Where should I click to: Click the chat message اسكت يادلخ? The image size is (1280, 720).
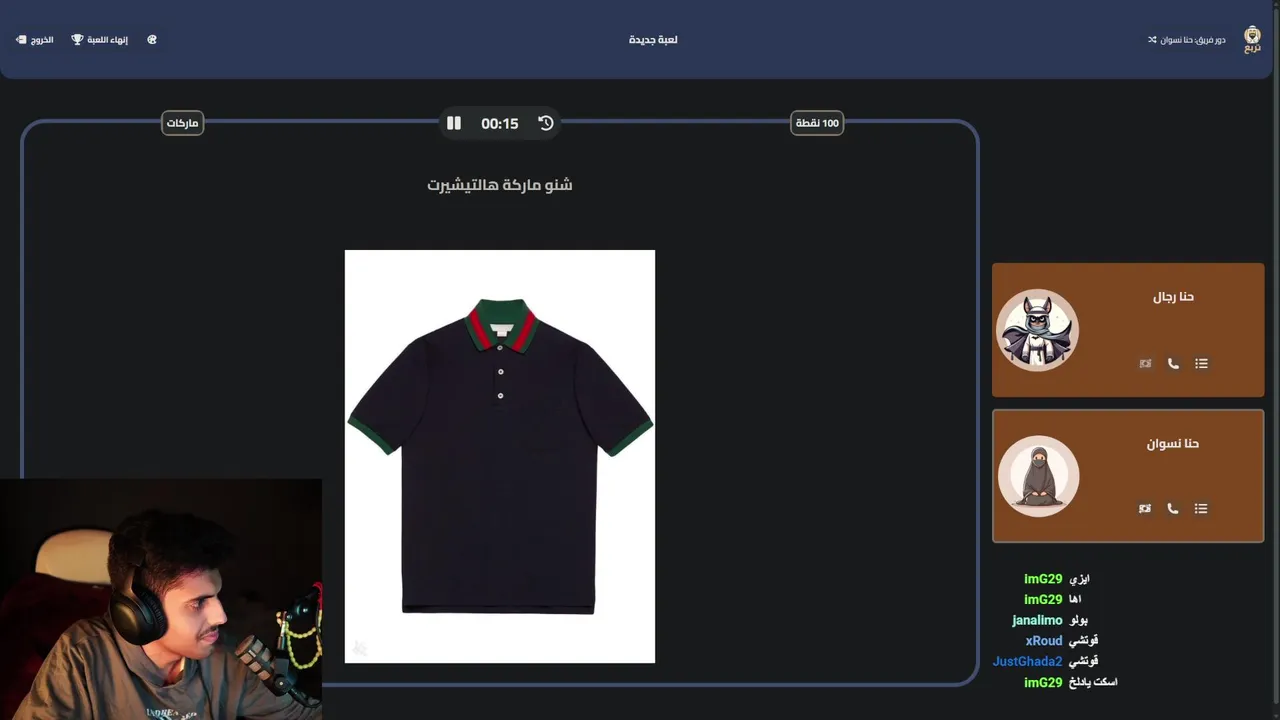click(x=1093, y=682)
